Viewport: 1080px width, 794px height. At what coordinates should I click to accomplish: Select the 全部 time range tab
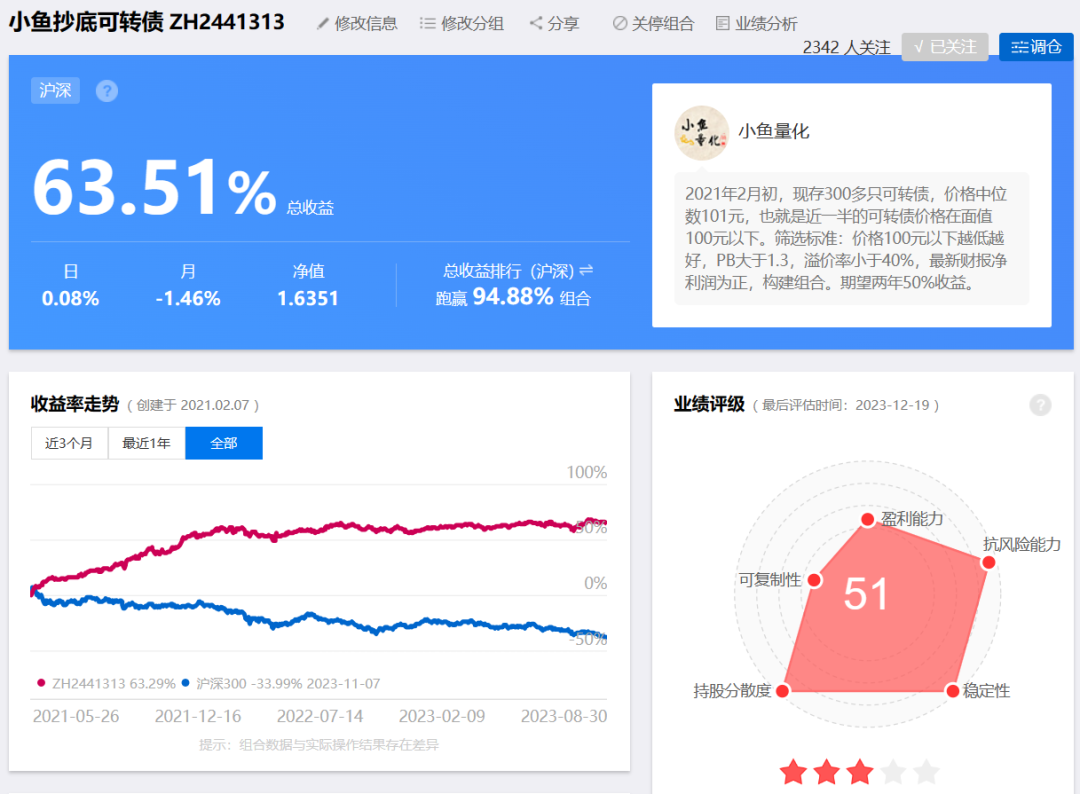pyautogui.click(x=224, y=443)
